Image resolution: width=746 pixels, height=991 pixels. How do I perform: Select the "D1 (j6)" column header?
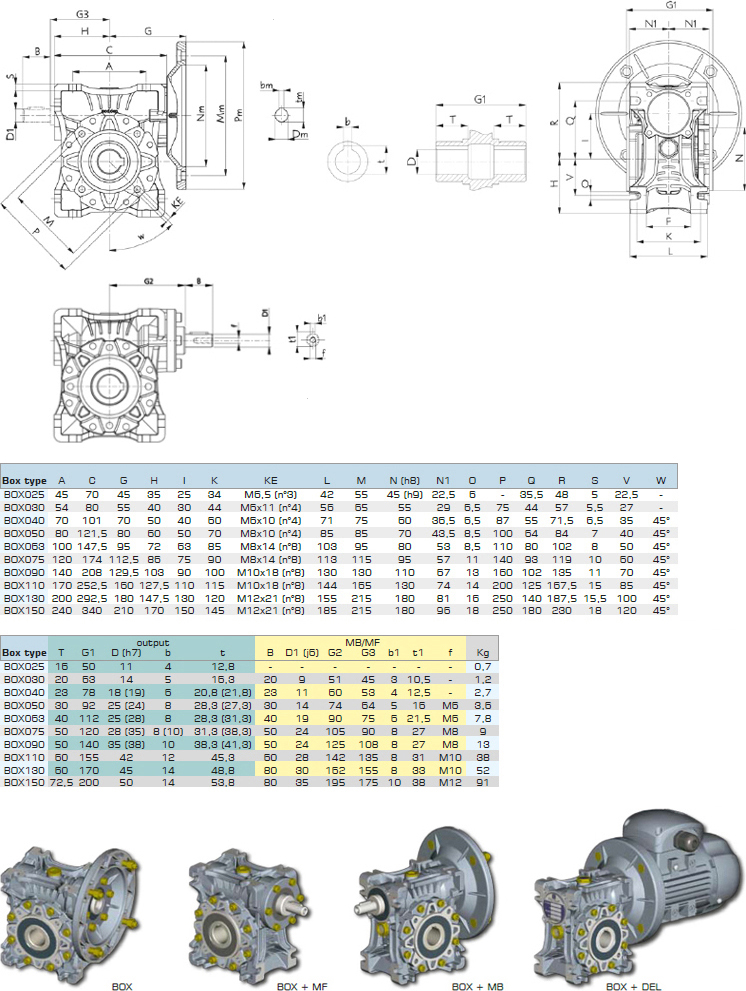tap(302, 652)
